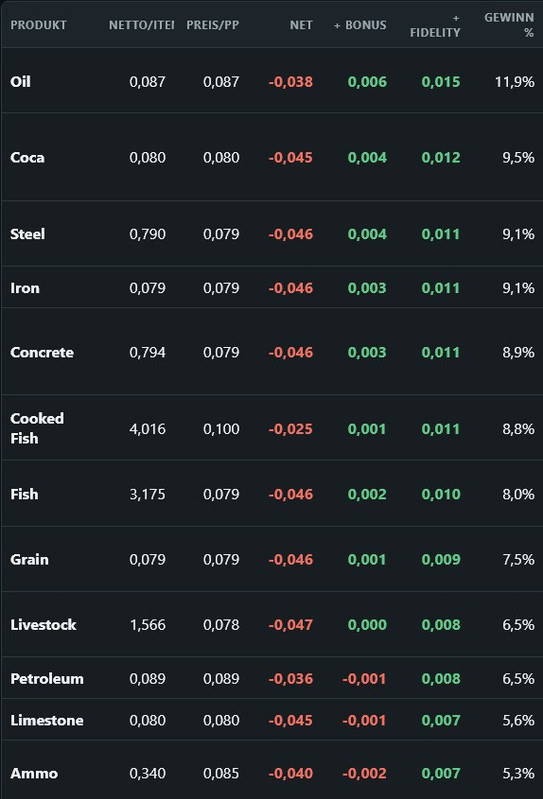Open the Livestock row
The width and height of the screenshot is (543, 799).
coord(272,624)
